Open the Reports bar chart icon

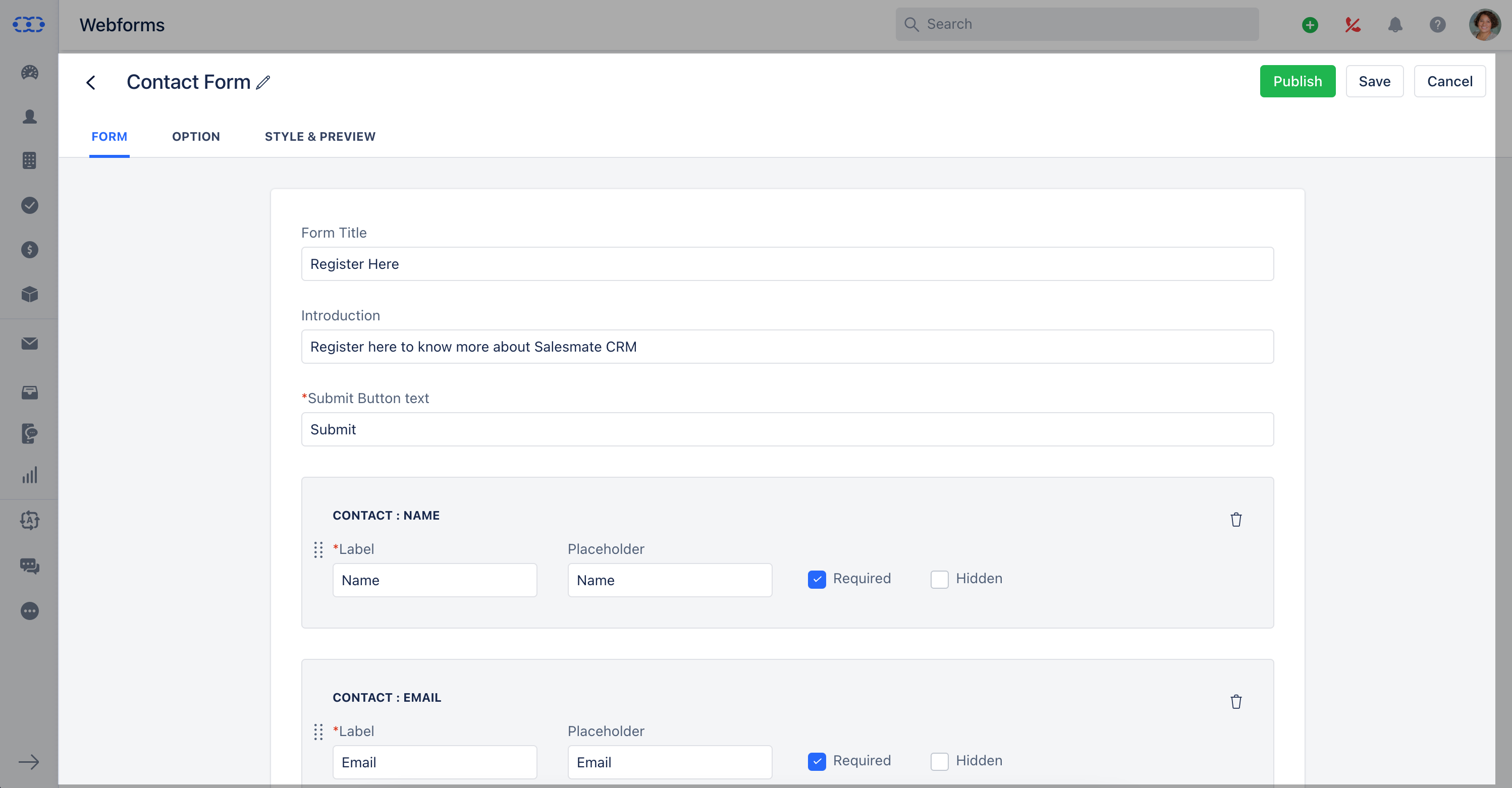pyautogui.click(x=29, y=475)
